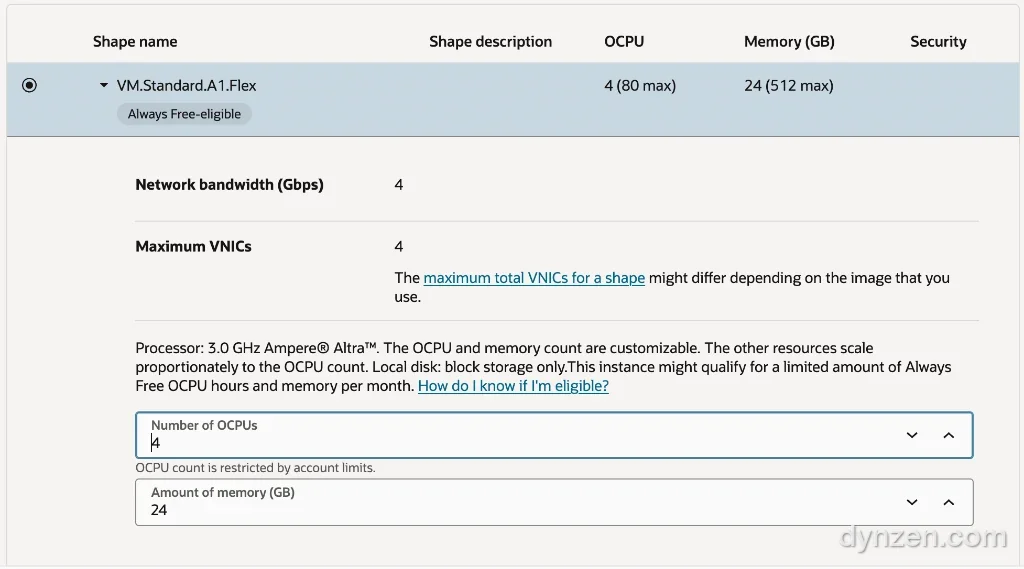
Task: Collapse the VM.Standard.A1.Flex details arrow
Action: (x=103, y=86)
